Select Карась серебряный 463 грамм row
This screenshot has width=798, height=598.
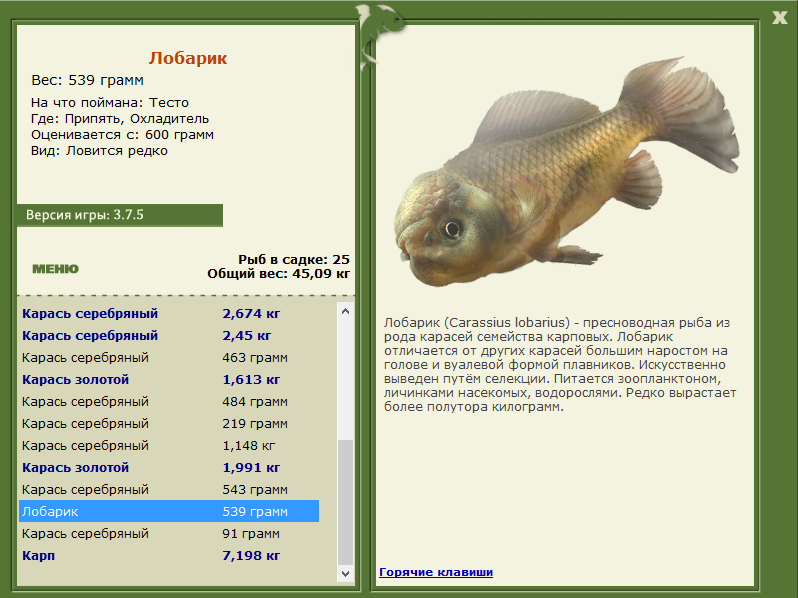169,358
